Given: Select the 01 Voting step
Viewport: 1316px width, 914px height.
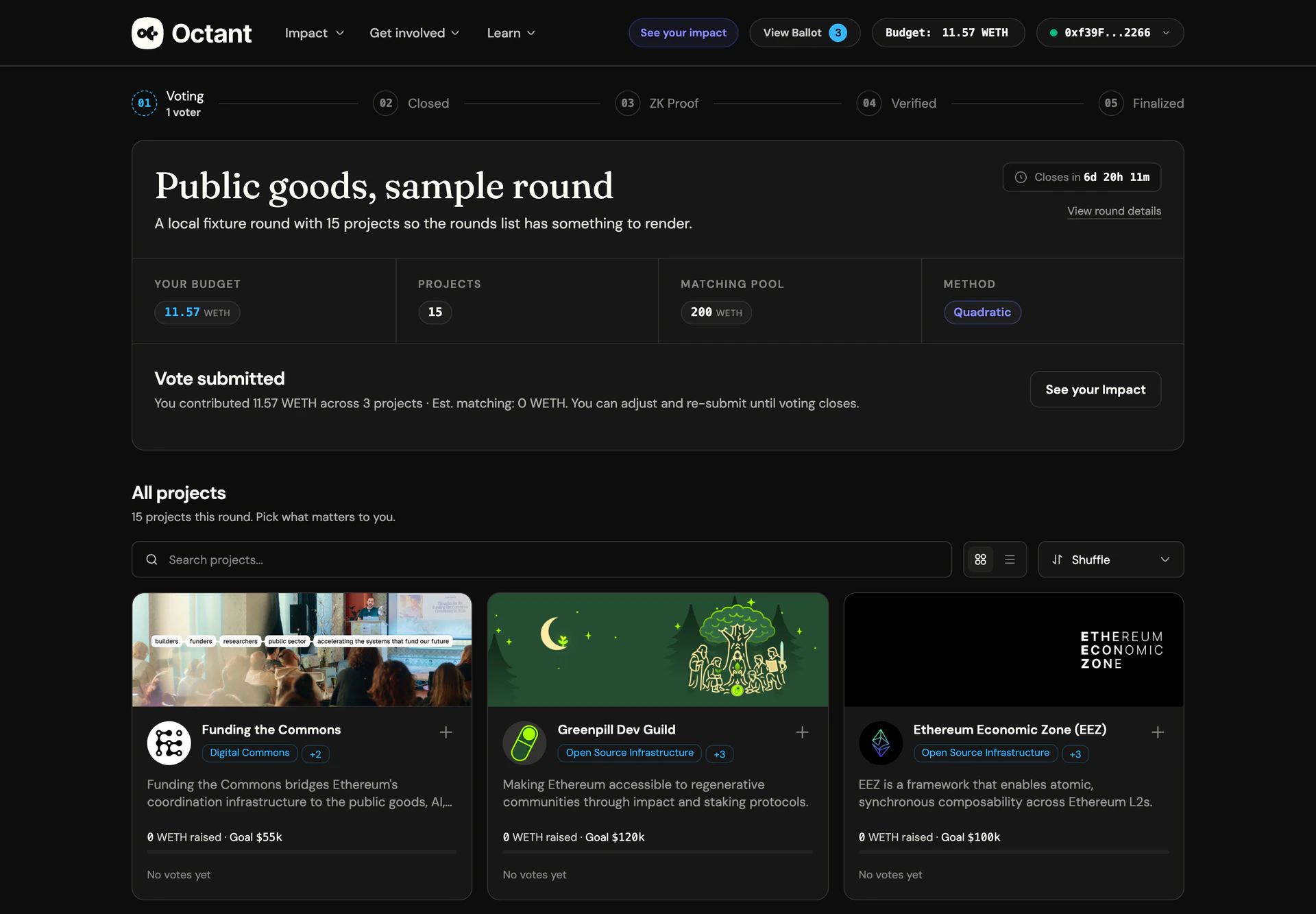Looking at the screenshot, I should pos(168,104).
